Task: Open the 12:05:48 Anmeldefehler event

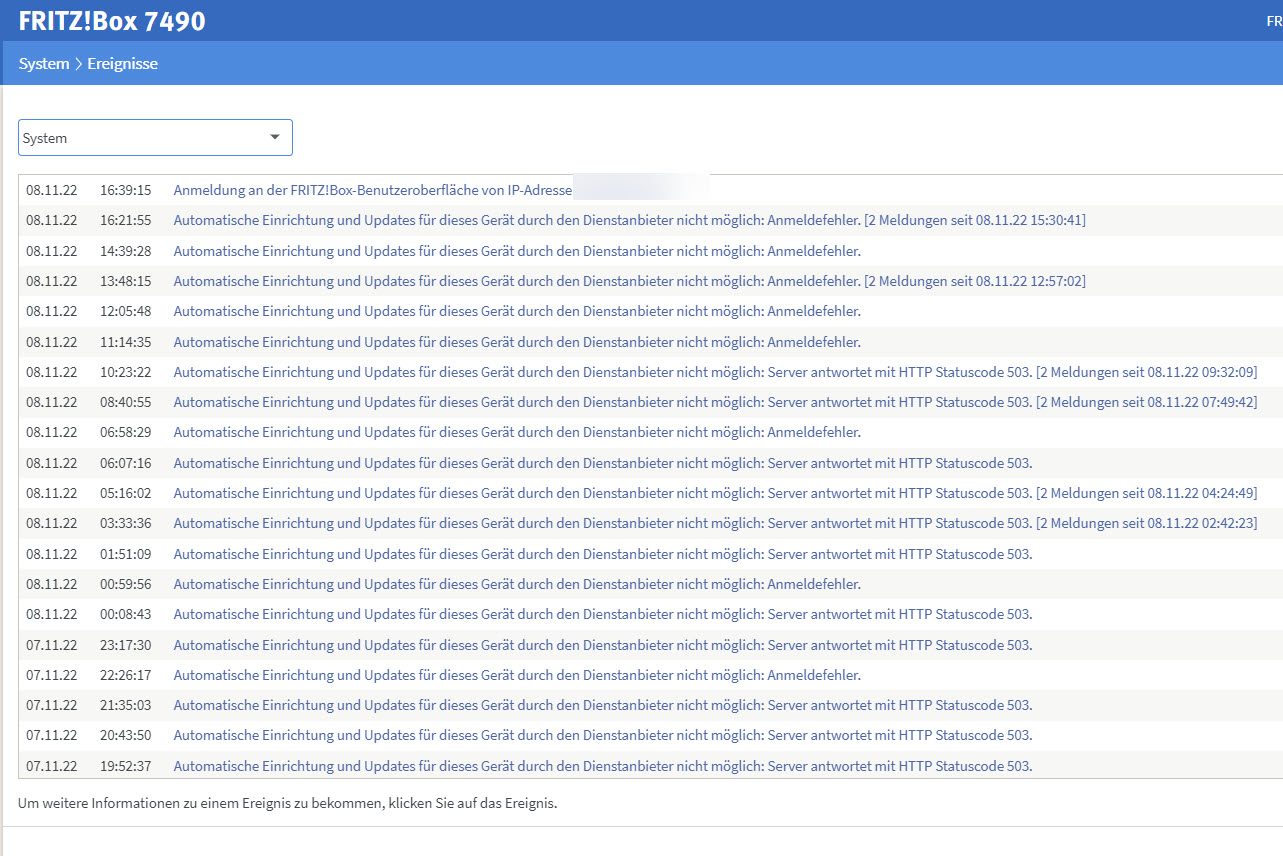Action: 517,311
